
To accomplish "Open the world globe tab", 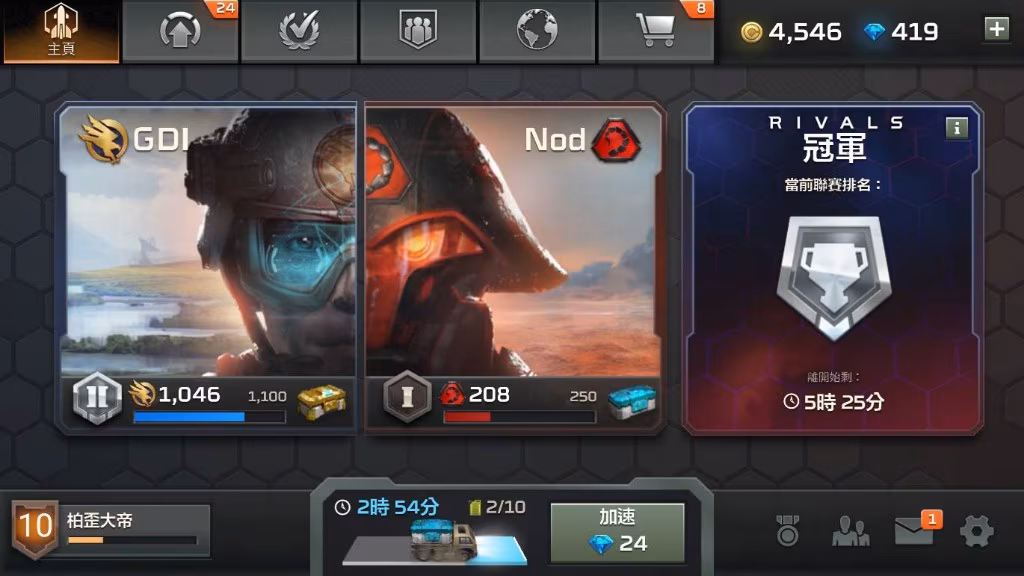I will click(537, 30).
